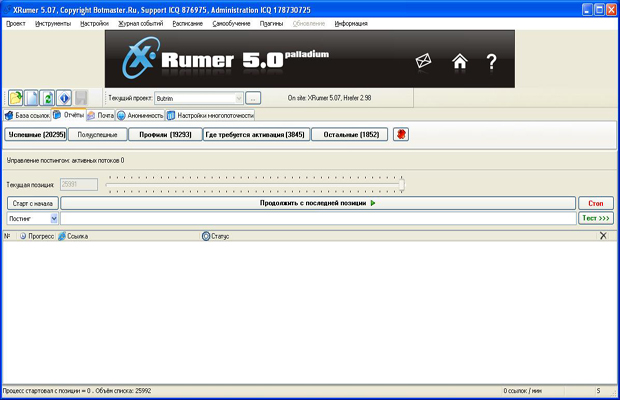Switch to the Отчёты tab
620x400 pixels.
click(69, 115)
